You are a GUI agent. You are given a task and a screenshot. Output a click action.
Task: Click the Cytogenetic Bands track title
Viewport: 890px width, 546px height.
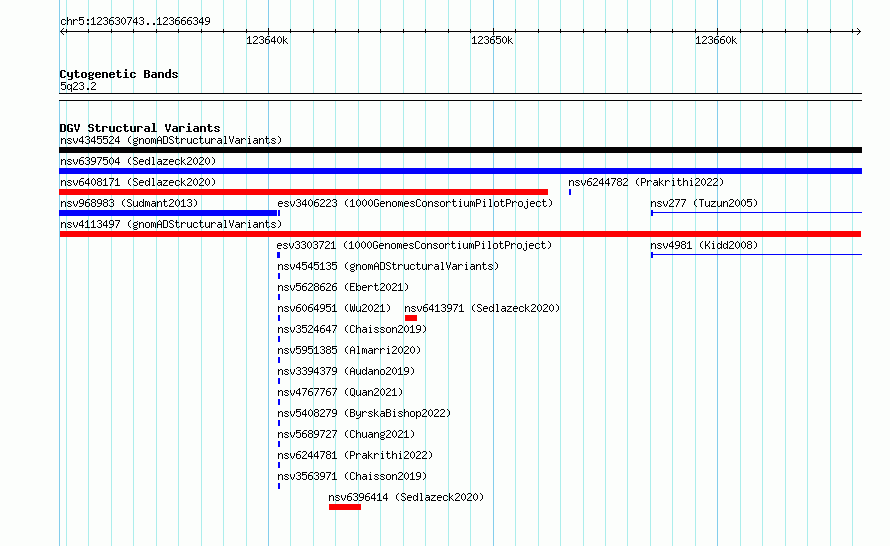pyautogui.click(x=119, y=74)
